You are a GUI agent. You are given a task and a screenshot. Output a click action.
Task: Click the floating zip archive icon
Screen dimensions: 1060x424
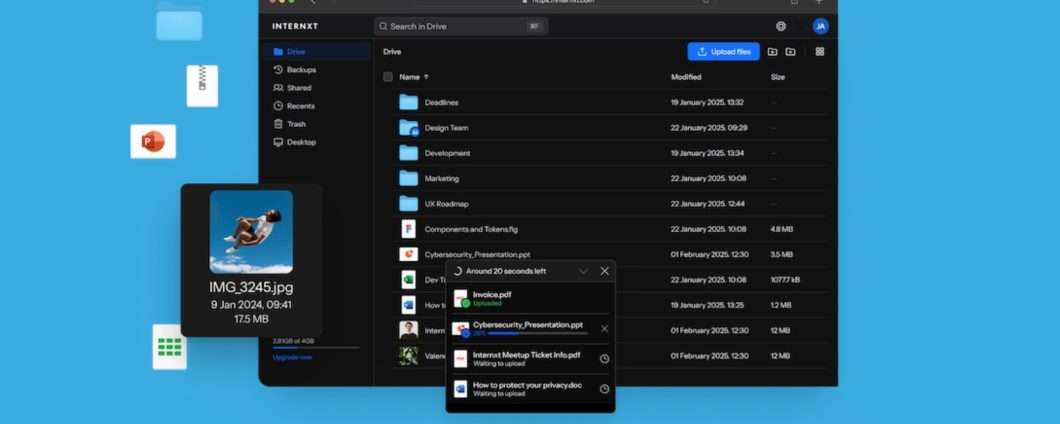coord(202,86)
